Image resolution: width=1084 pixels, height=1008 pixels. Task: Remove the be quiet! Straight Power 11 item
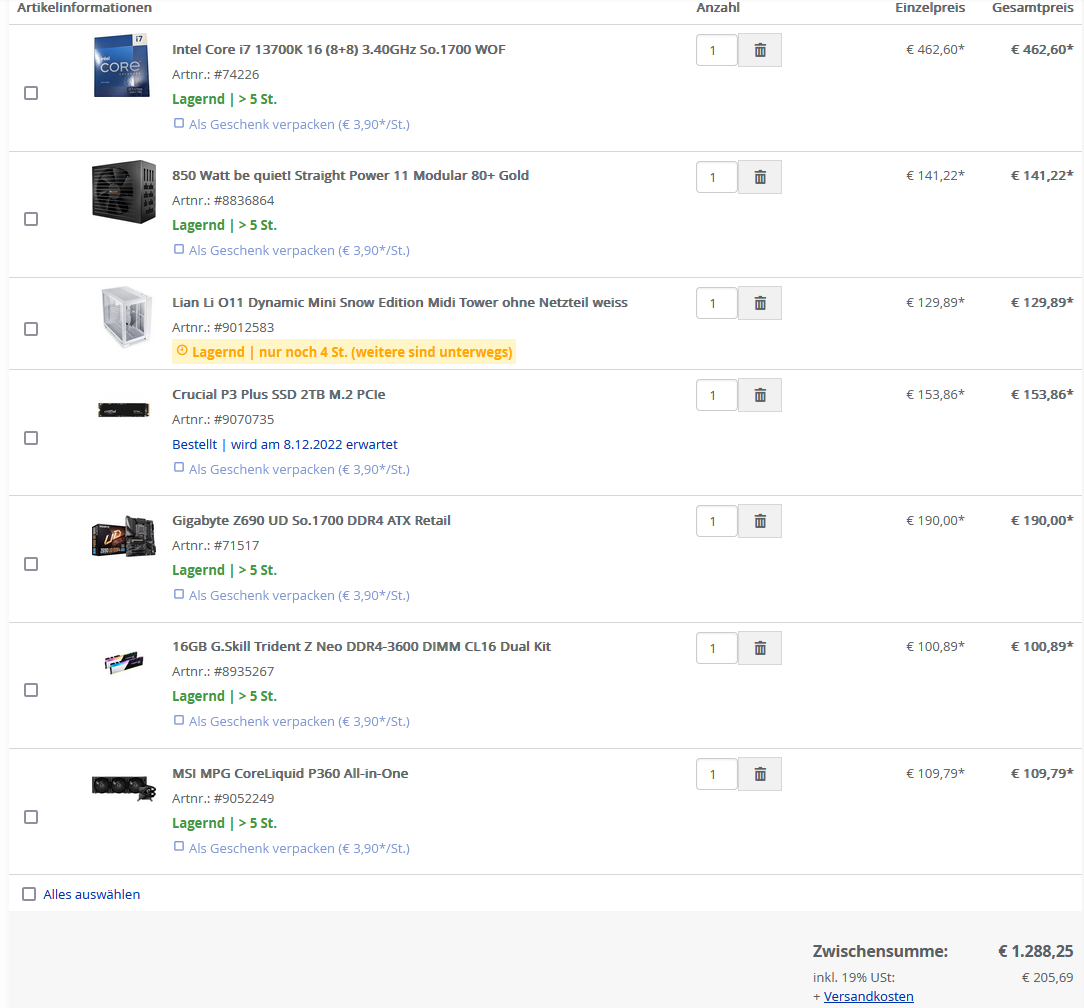[x=760, y=178]
